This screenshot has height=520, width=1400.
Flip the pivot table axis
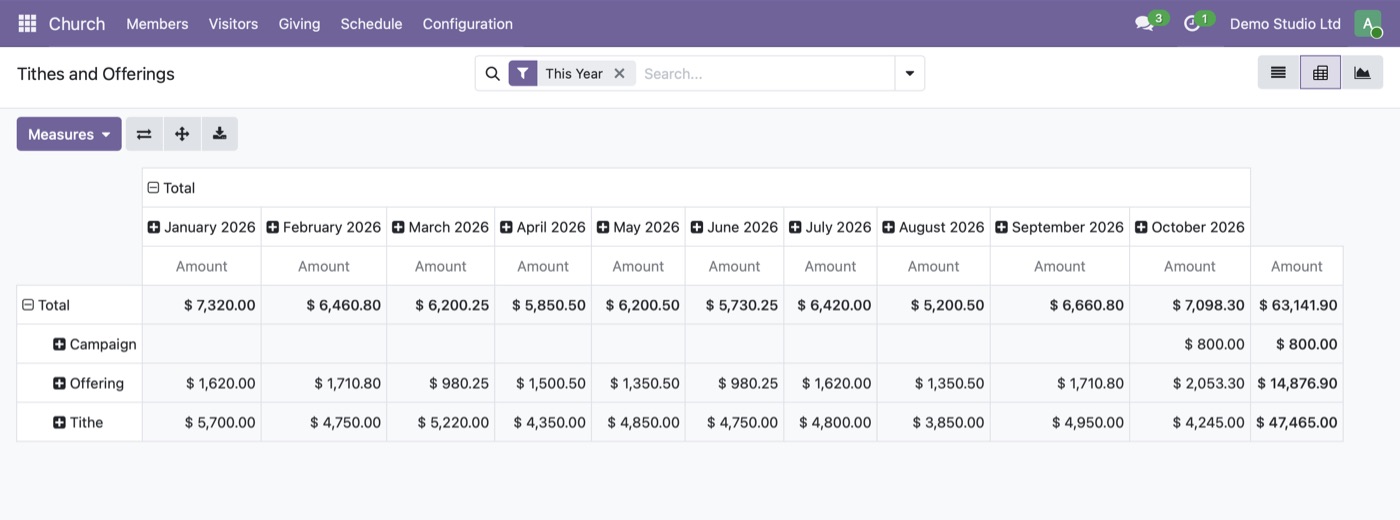144,134
